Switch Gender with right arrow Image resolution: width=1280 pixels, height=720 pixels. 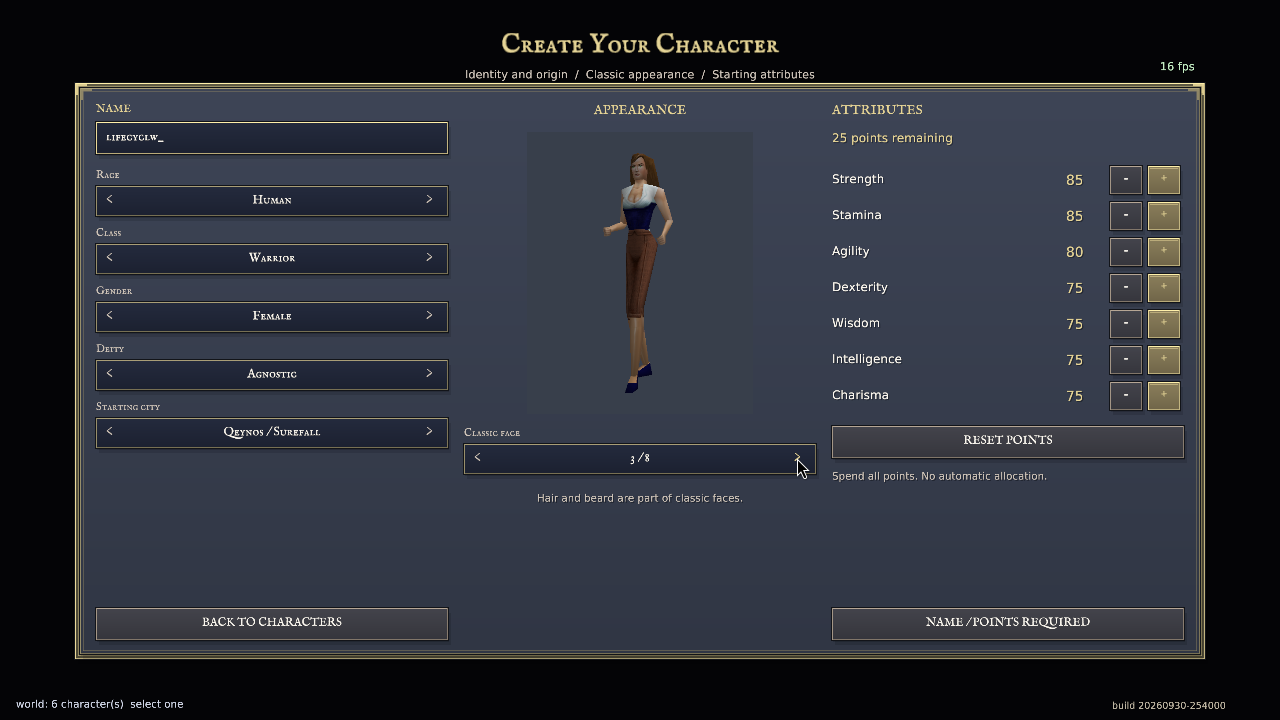[429, 316]
